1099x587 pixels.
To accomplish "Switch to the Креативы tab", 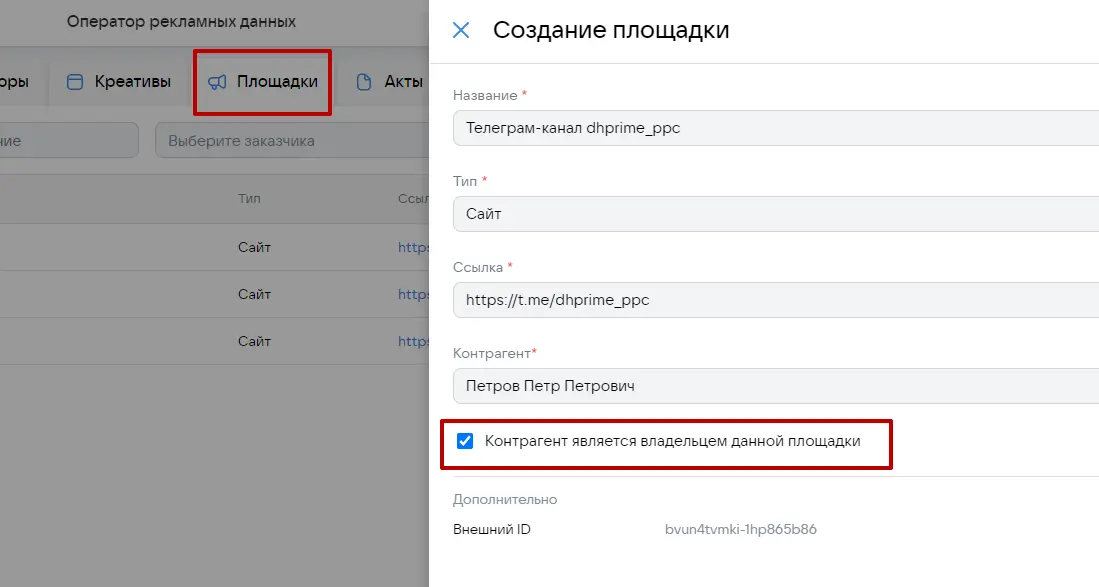I will tap(132, 82).
